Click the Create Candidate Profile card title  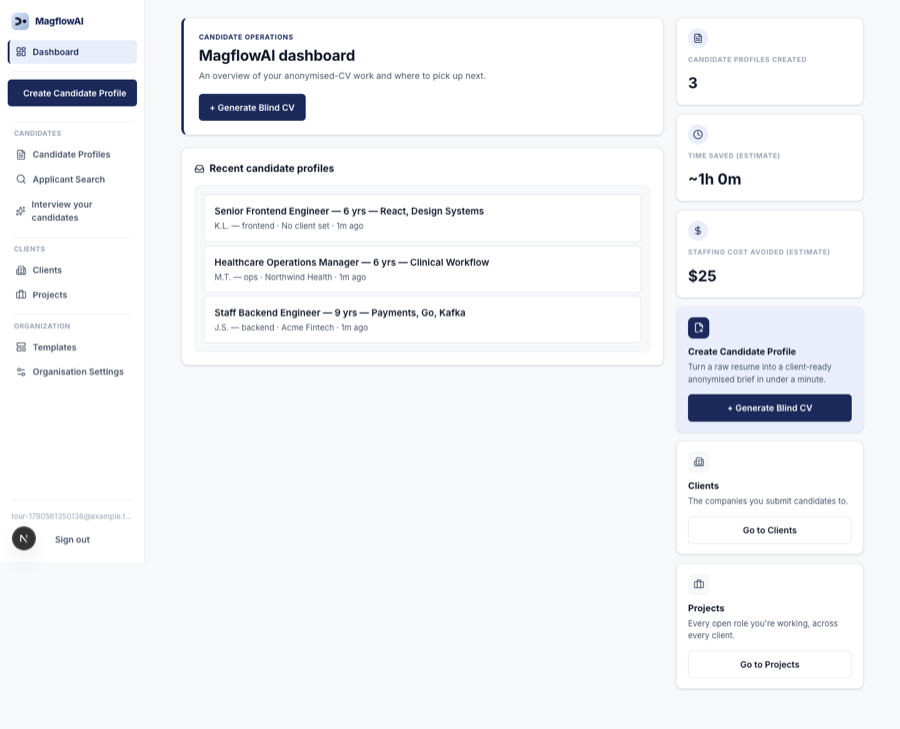[742, 352]
